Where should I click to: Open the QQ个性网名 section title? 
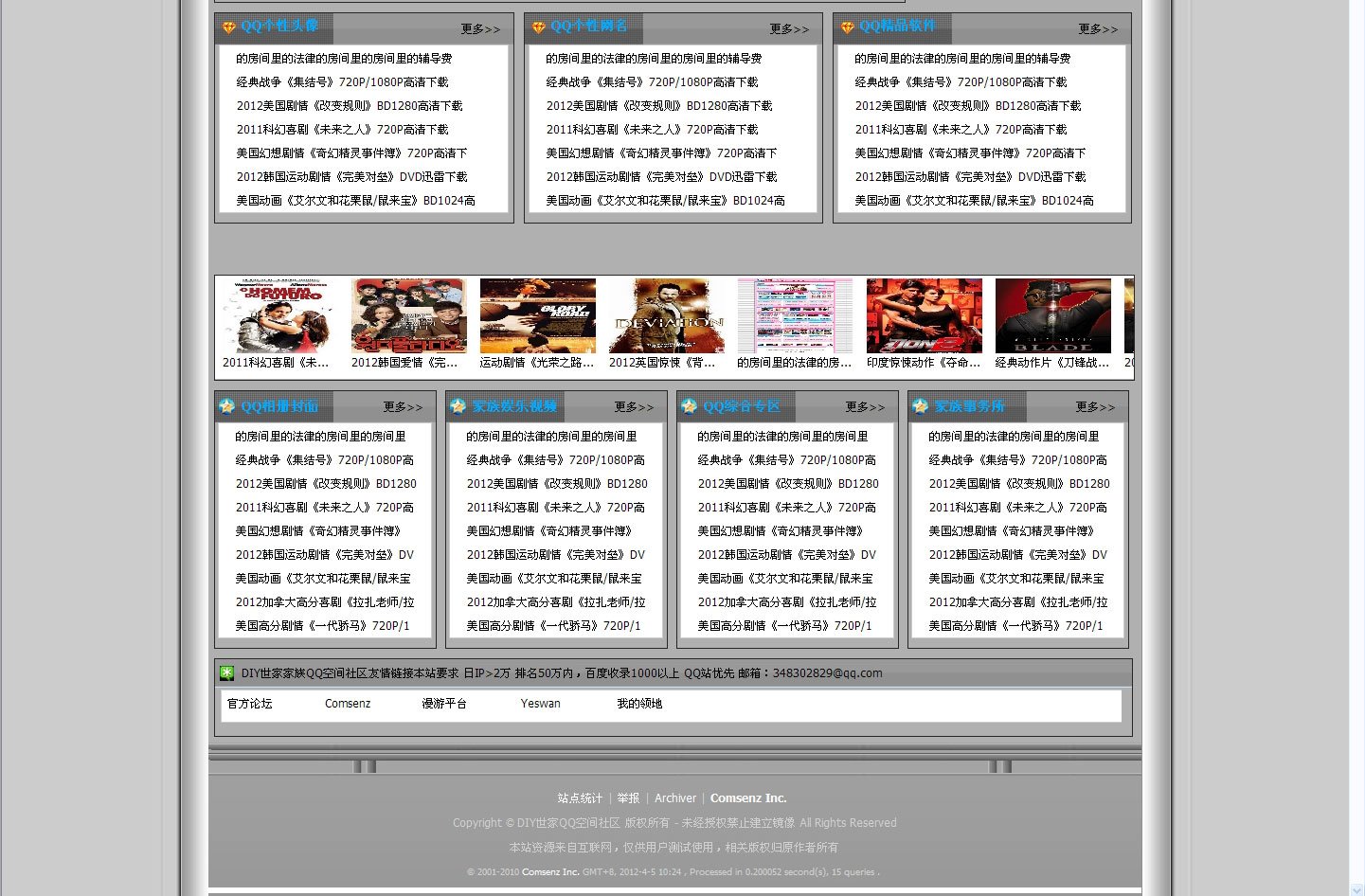589,27
